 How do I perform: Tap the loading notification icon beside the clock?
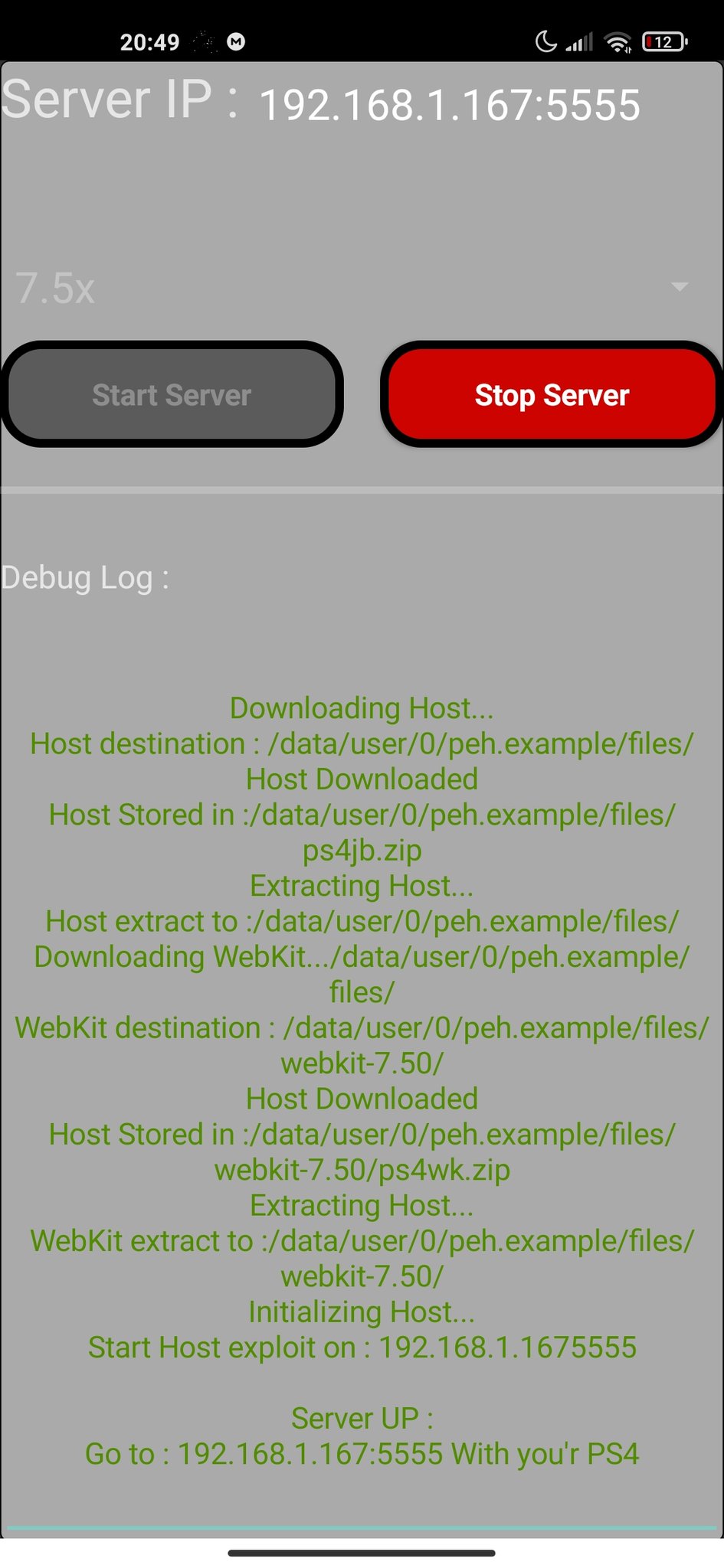pyautogui.click(x=205, y=41)
